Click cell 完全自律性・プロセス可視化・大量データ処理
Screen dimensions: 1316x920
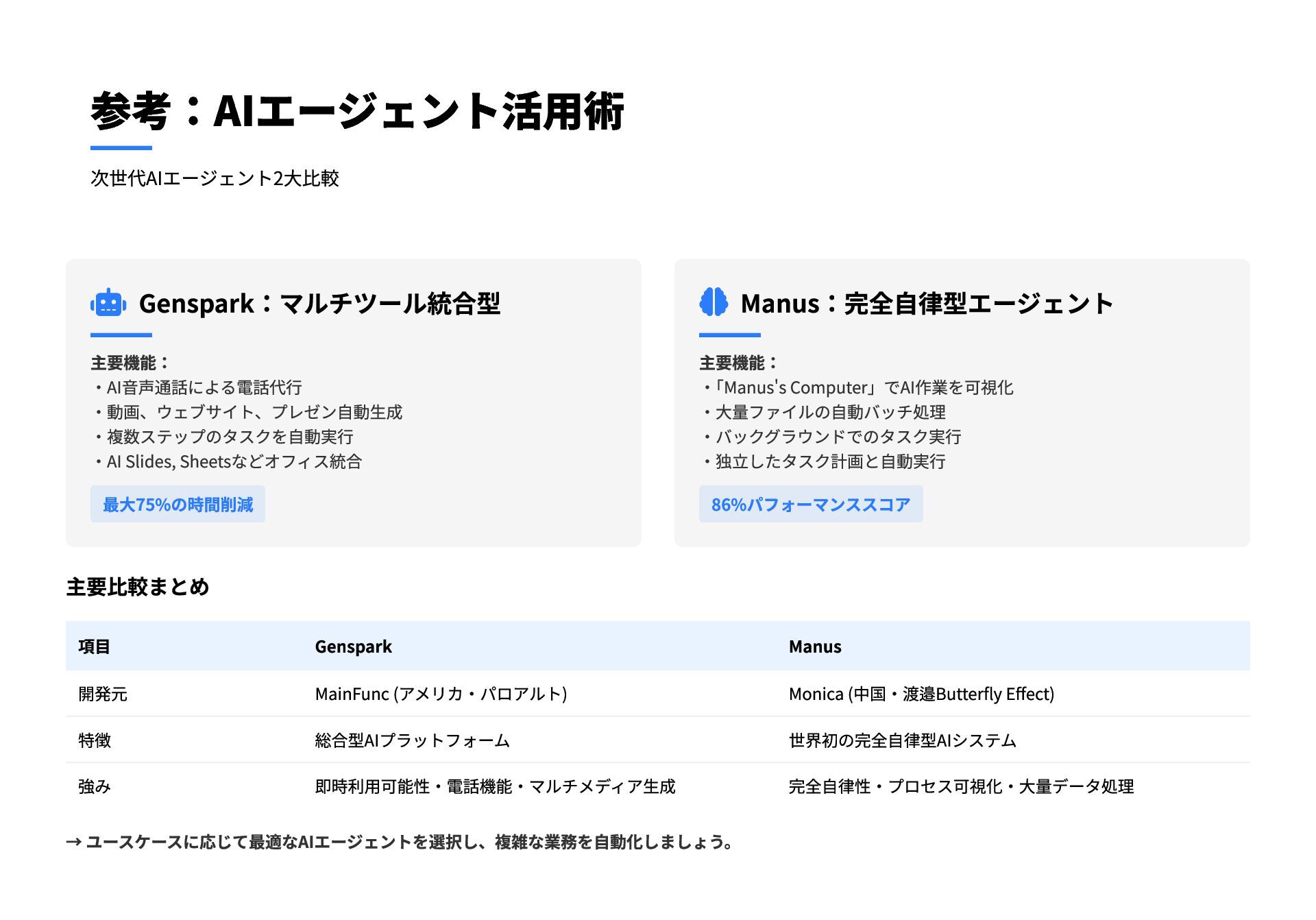[962, 786]
